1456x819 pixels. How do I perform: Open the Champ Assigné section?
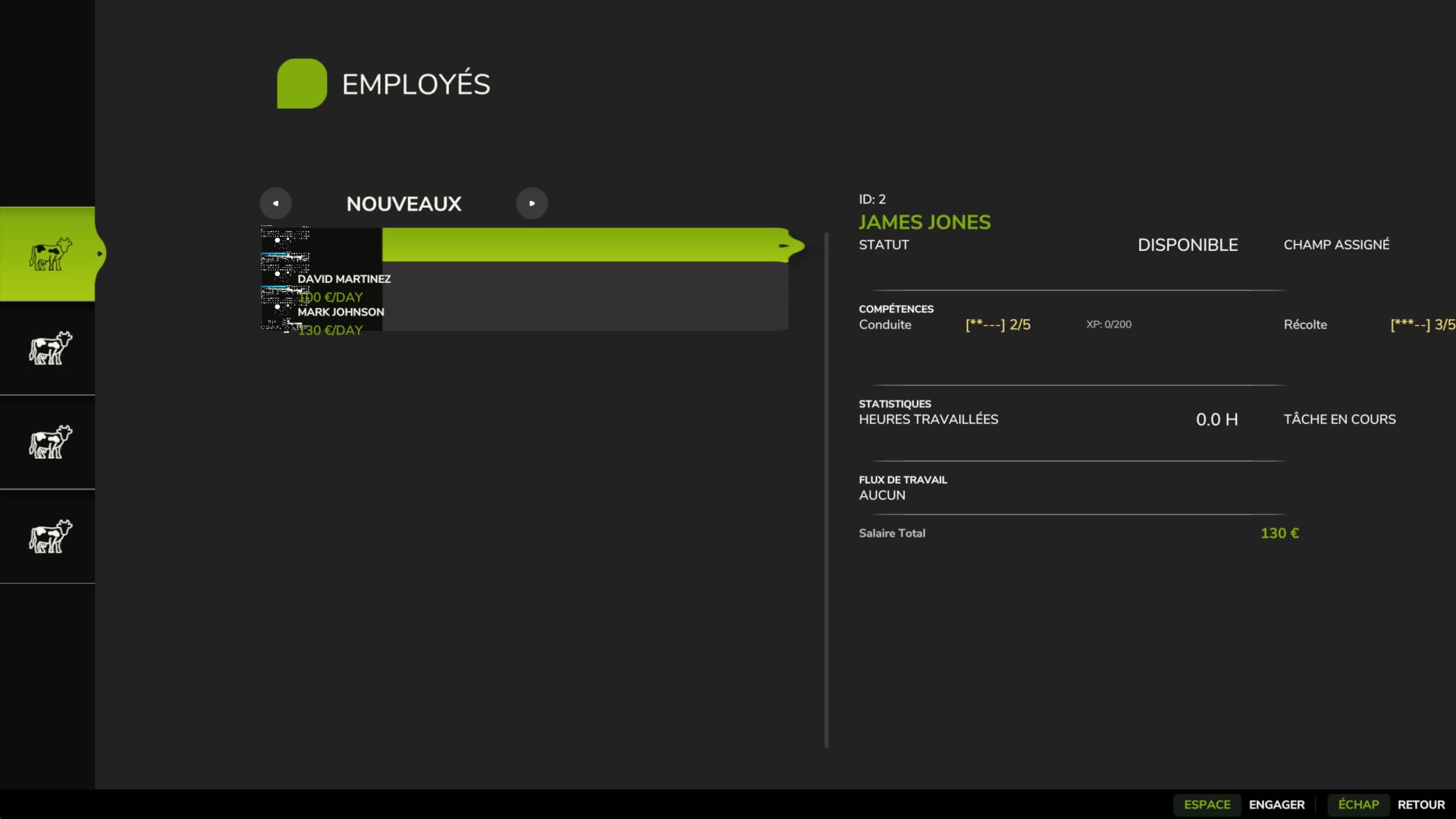(1336, 244)
